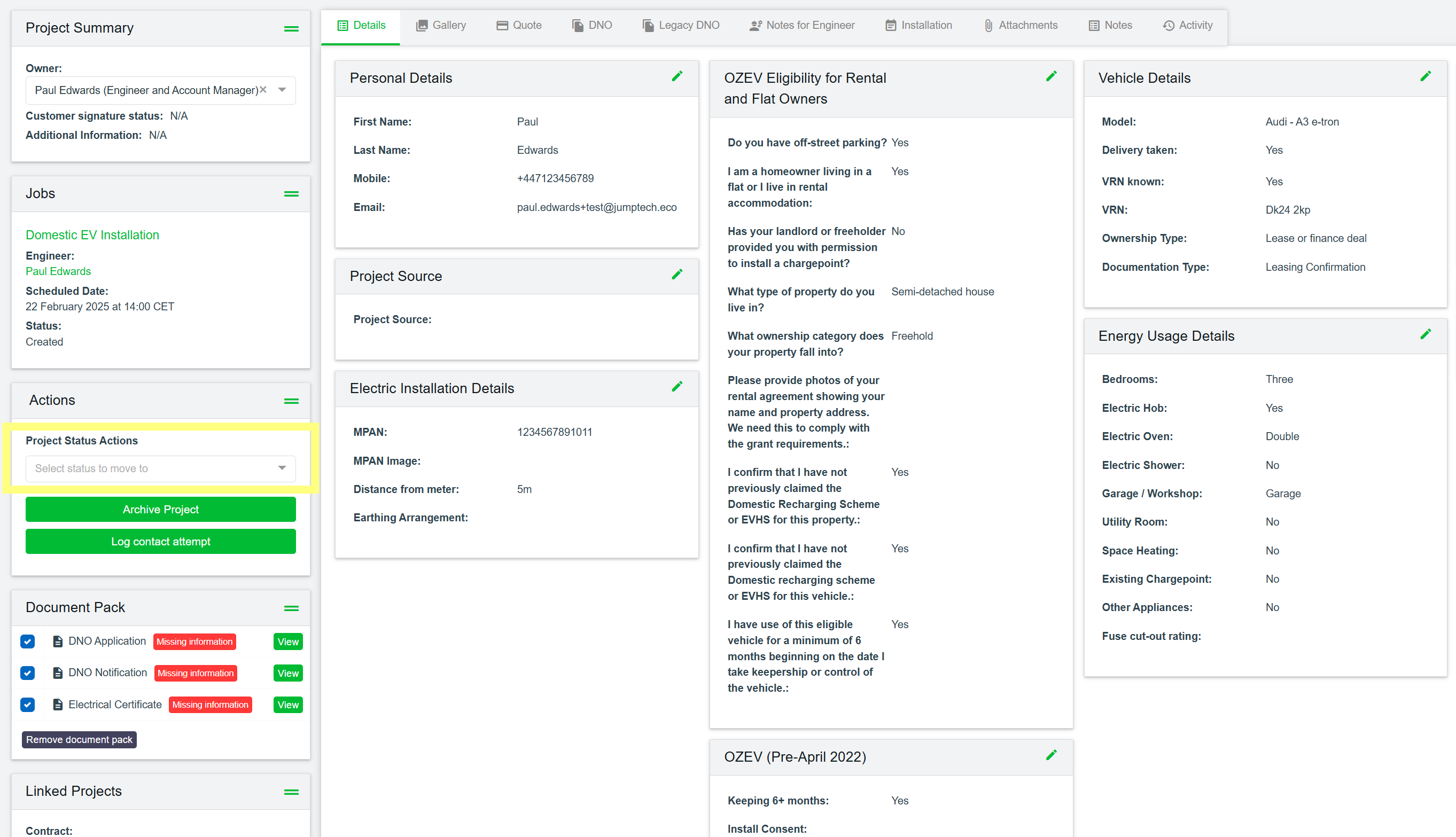1456x837 pixels.
Task: Edit the Energy Usage Details section
Action: click(x=1426, y=333)
